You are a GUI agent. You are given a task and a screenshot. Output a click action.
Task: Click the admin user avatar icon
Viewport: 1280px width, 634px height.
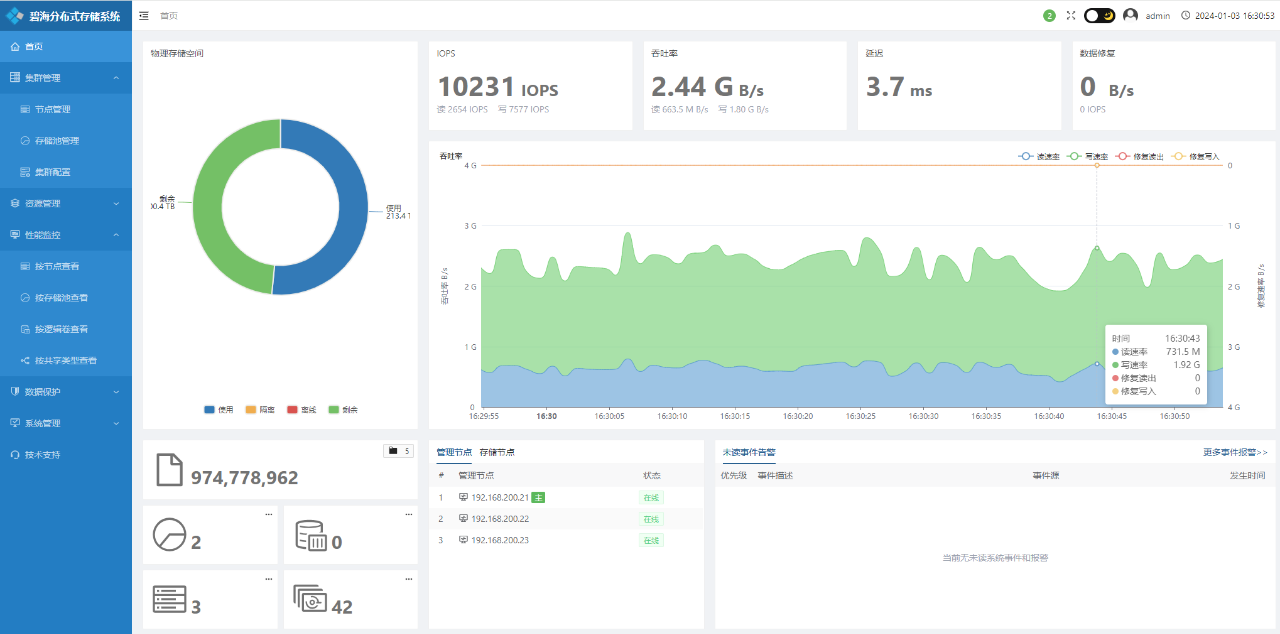click(x=1131, y=15)
